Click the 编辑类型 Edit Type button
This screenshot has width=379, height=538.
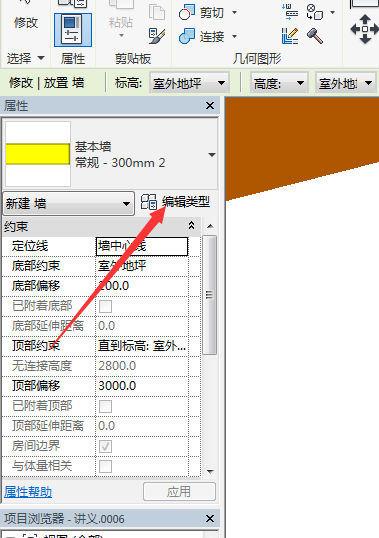click(176, 202)
